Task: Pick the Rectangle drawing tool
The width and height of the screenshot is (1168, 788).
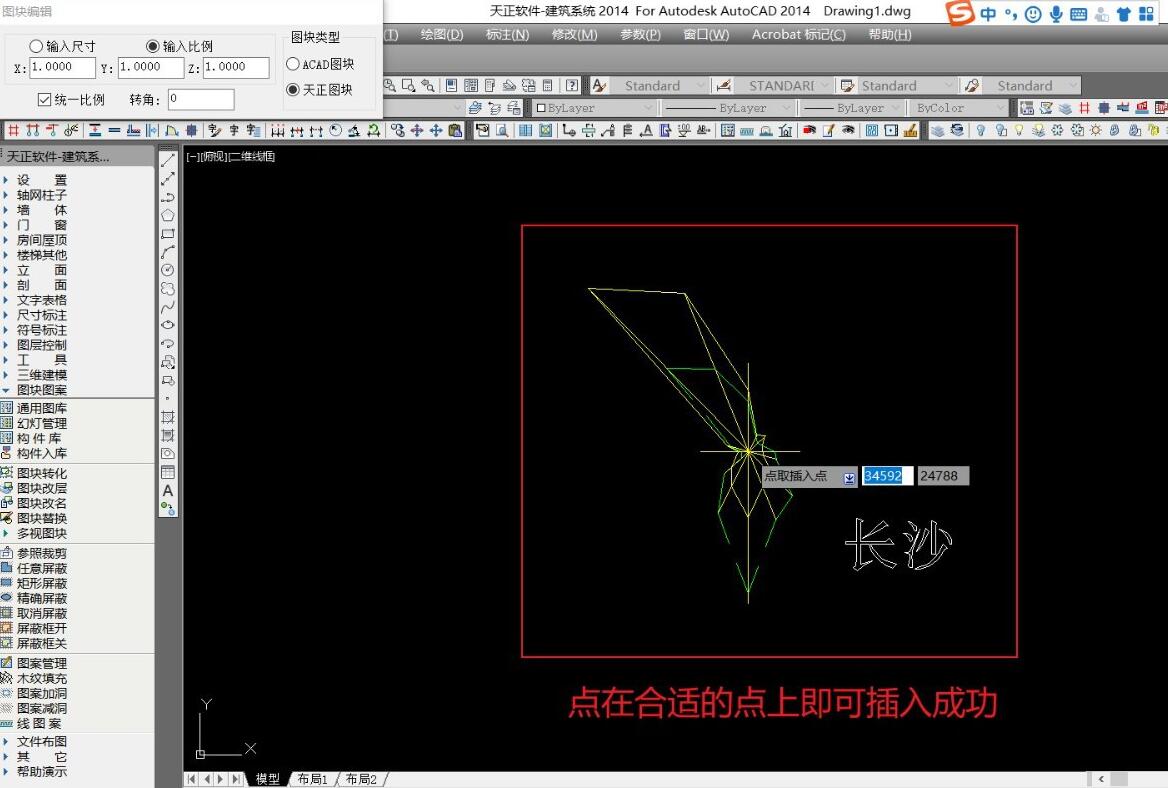Action: tap(168, 233)
